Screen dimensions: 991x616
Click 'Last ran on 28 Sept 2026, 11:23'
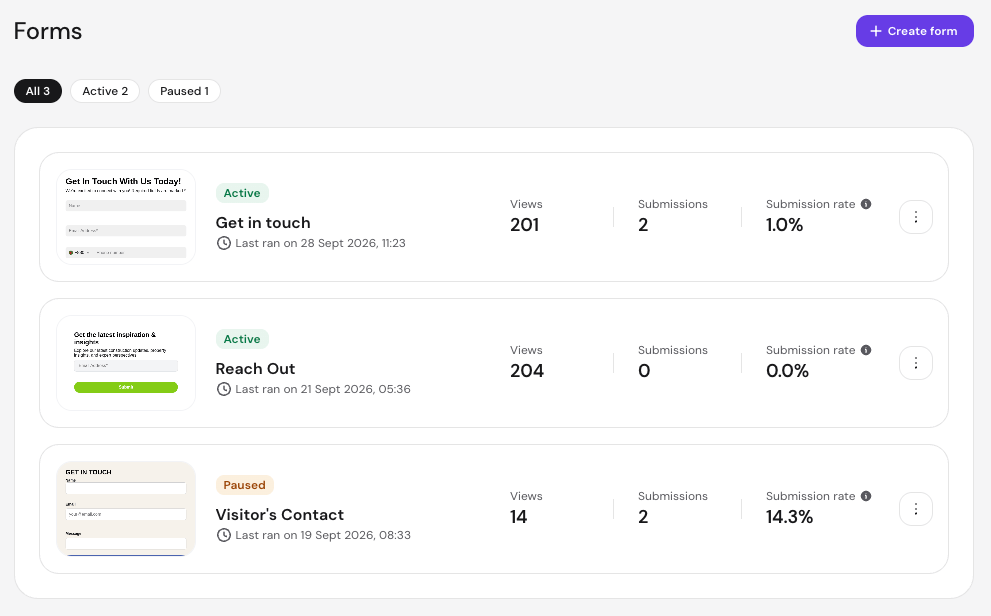320,243
